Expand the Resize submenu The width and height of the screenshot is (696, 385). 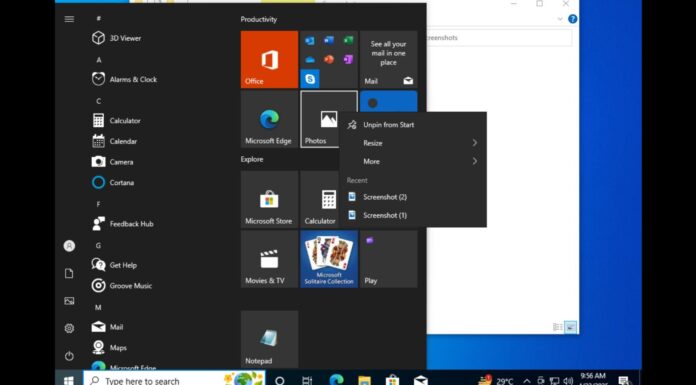pyautogui.click(x=413, y=143)
